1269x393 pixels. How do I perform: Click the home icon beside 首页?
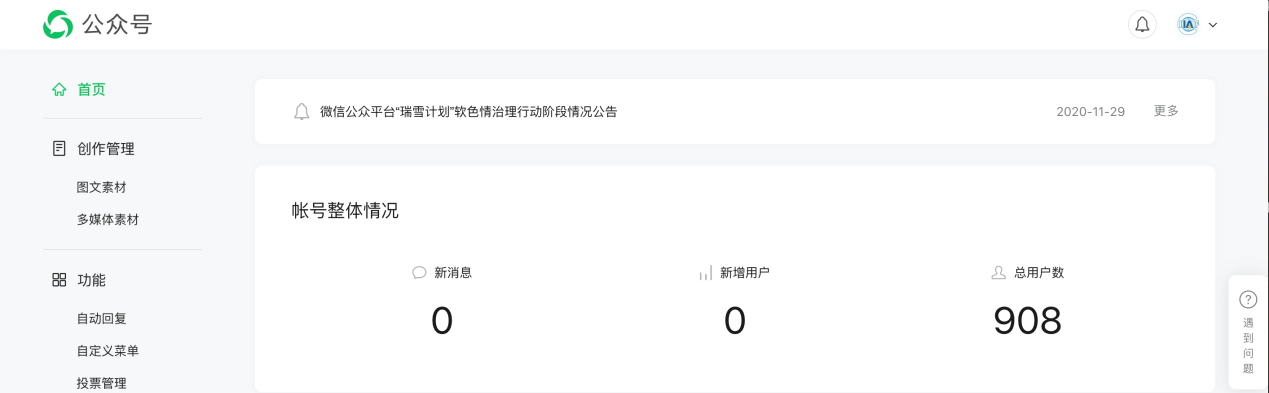(59, 89)
